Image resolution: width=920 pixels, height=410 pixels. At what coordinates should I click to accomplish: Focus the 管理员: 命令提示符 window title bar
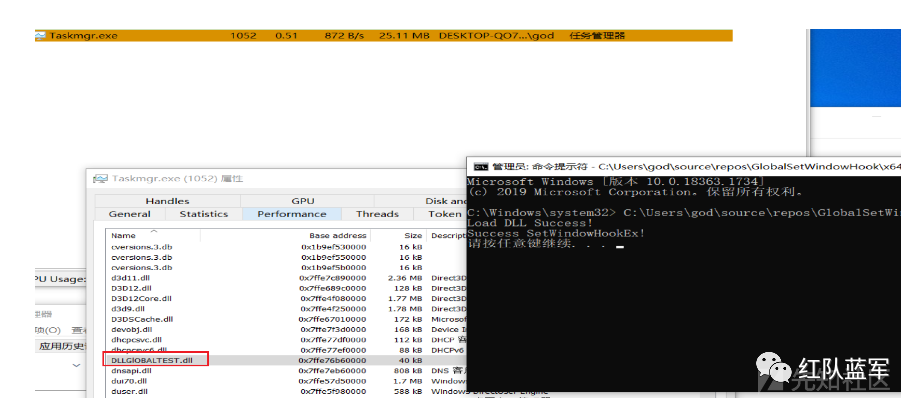coord(684,167)
